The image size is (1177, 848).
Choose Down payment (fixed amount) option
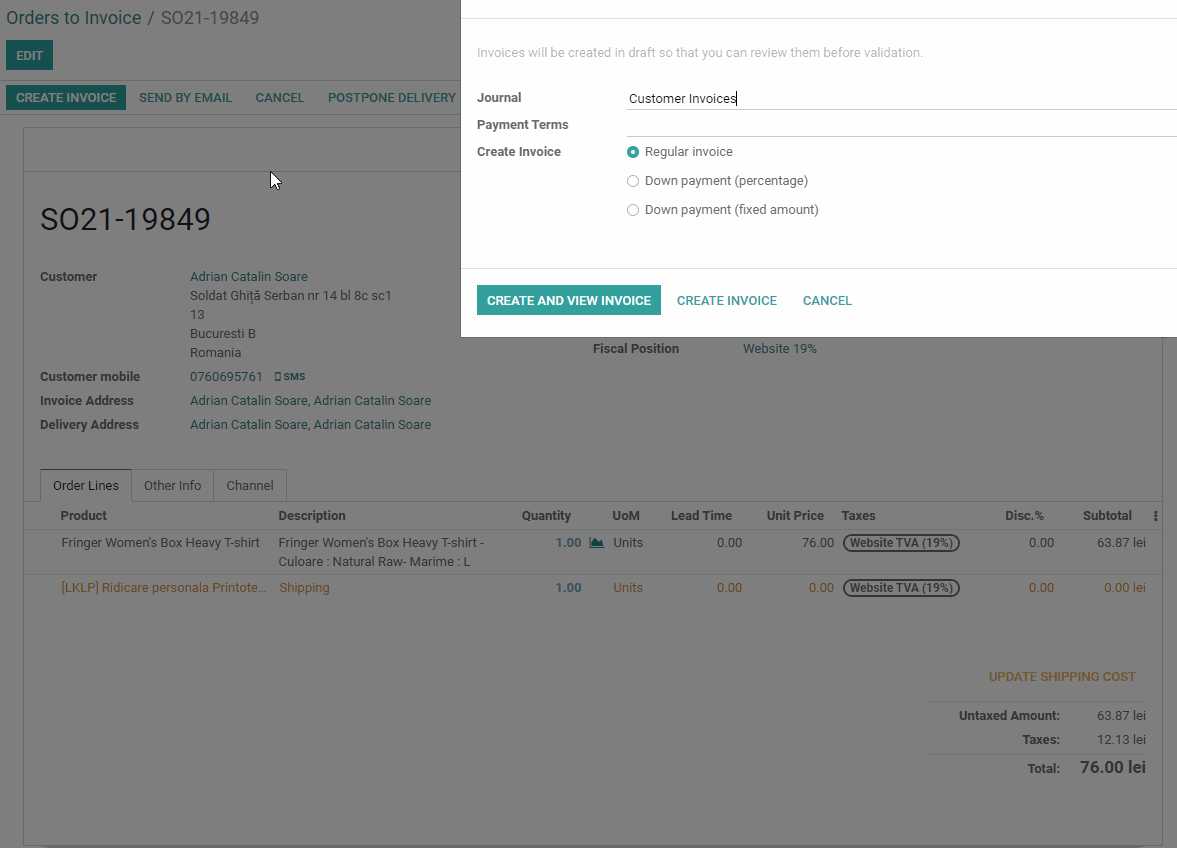coord(633,210)
